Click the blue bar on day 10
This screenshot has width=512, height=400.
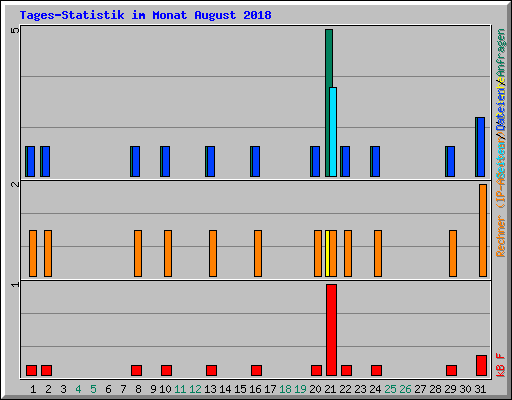pos(166,161)
